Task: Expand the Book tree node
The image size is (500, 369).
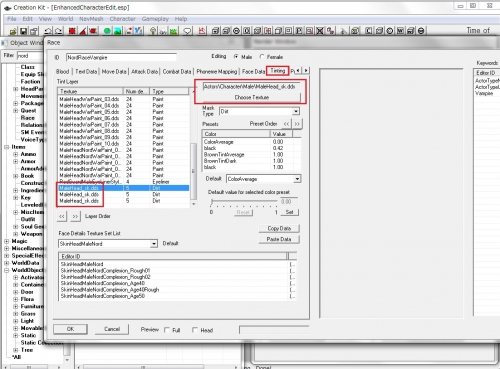Action: tap(16, 176)
